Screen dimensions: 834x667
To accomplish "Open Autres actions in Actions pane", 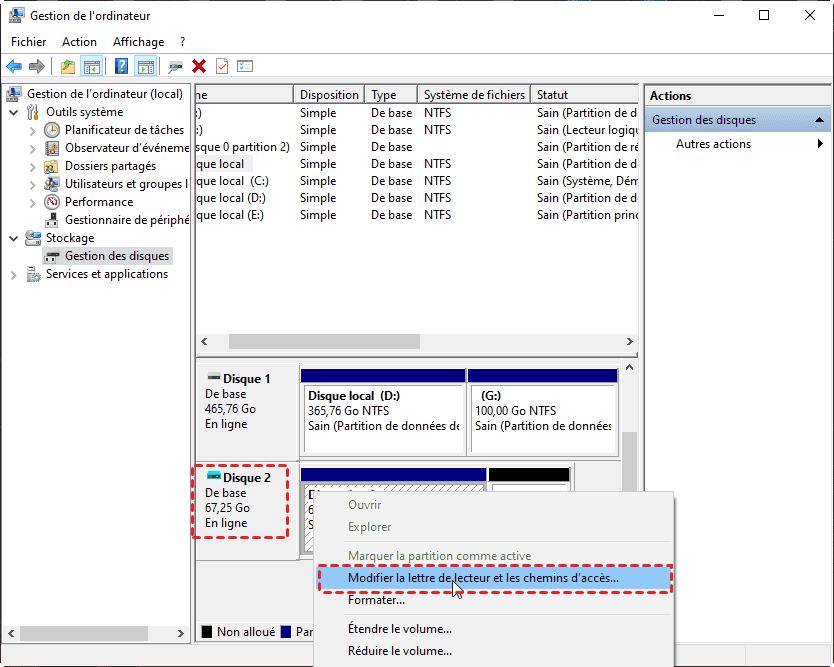I will [713, 144].
